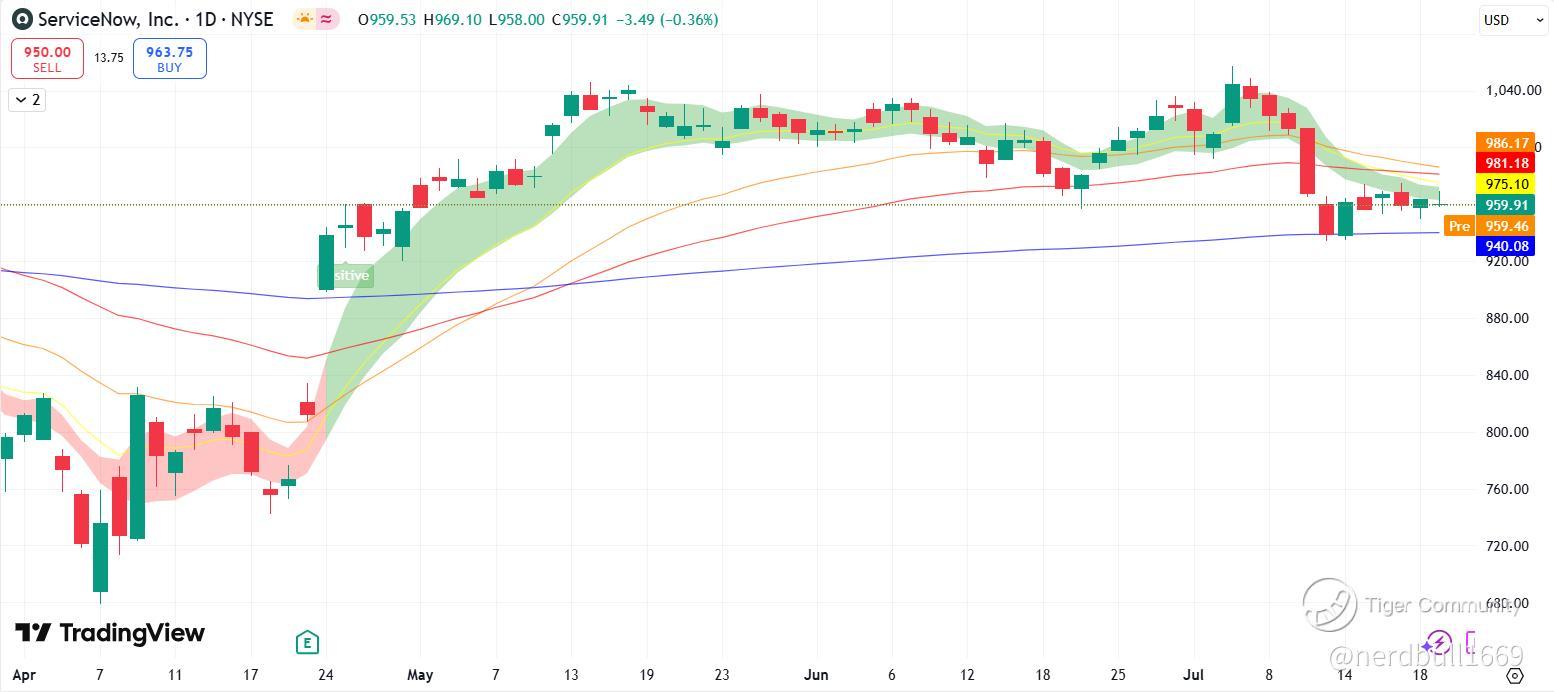
Task: Open the earnings 'E' event marker
Action: pos(307,642)
